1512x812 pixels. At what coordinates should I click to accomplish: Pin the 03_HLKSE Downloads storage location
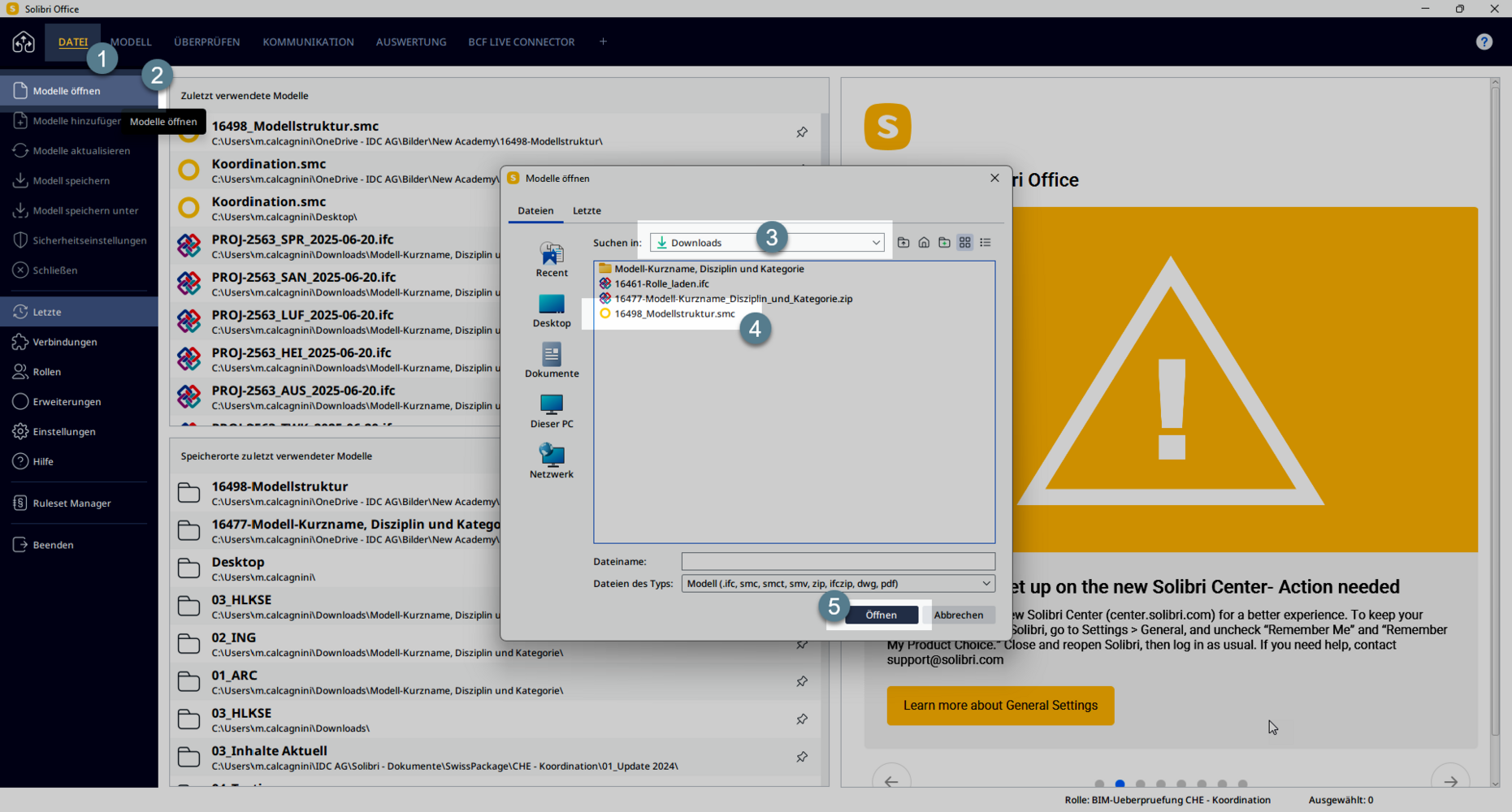click(x=802, y=719)
